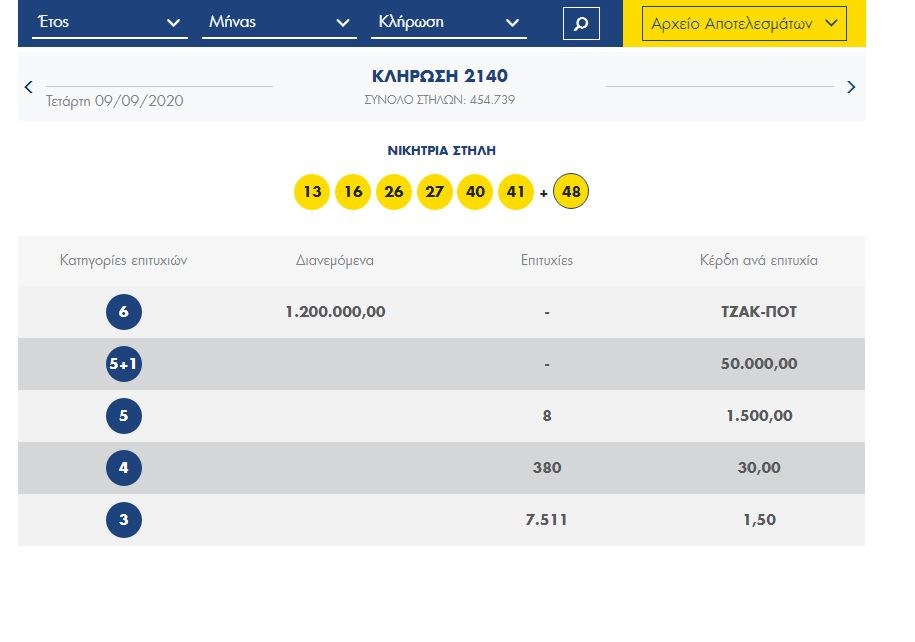Select the category 5 circle badge
The width and height of the screenshot is (915, 642).
[x=124, y=416]
